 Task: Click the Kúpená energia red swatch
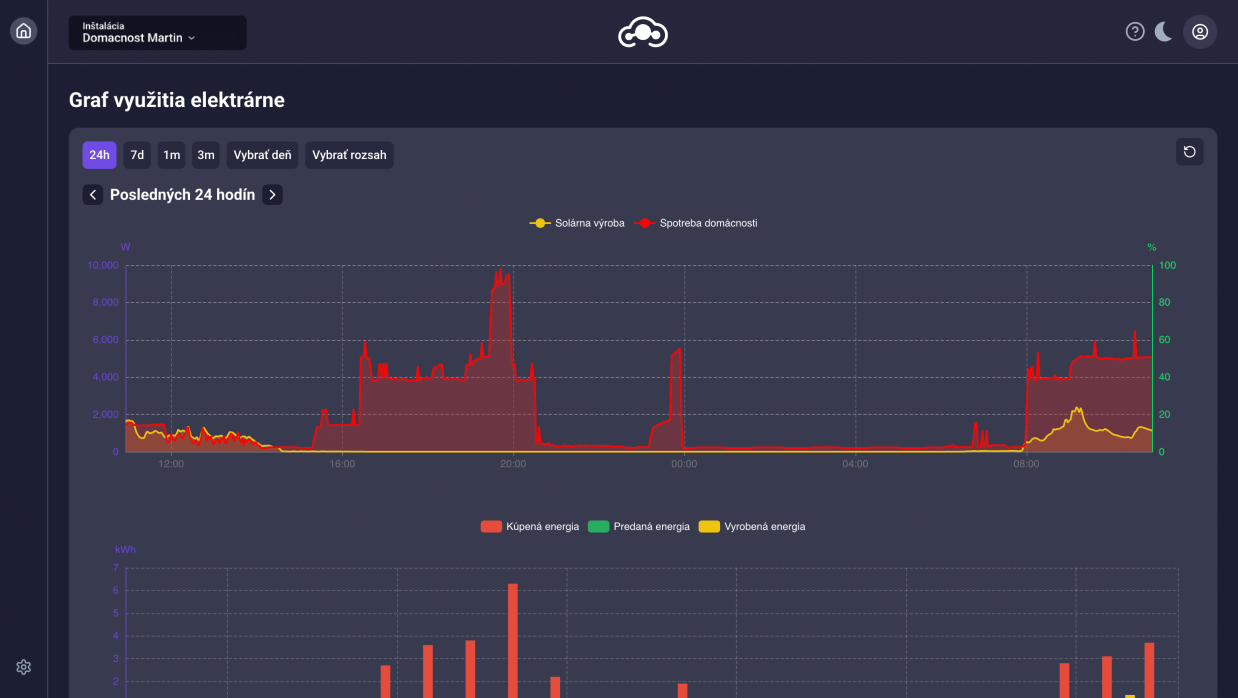(x=491, y=527)
